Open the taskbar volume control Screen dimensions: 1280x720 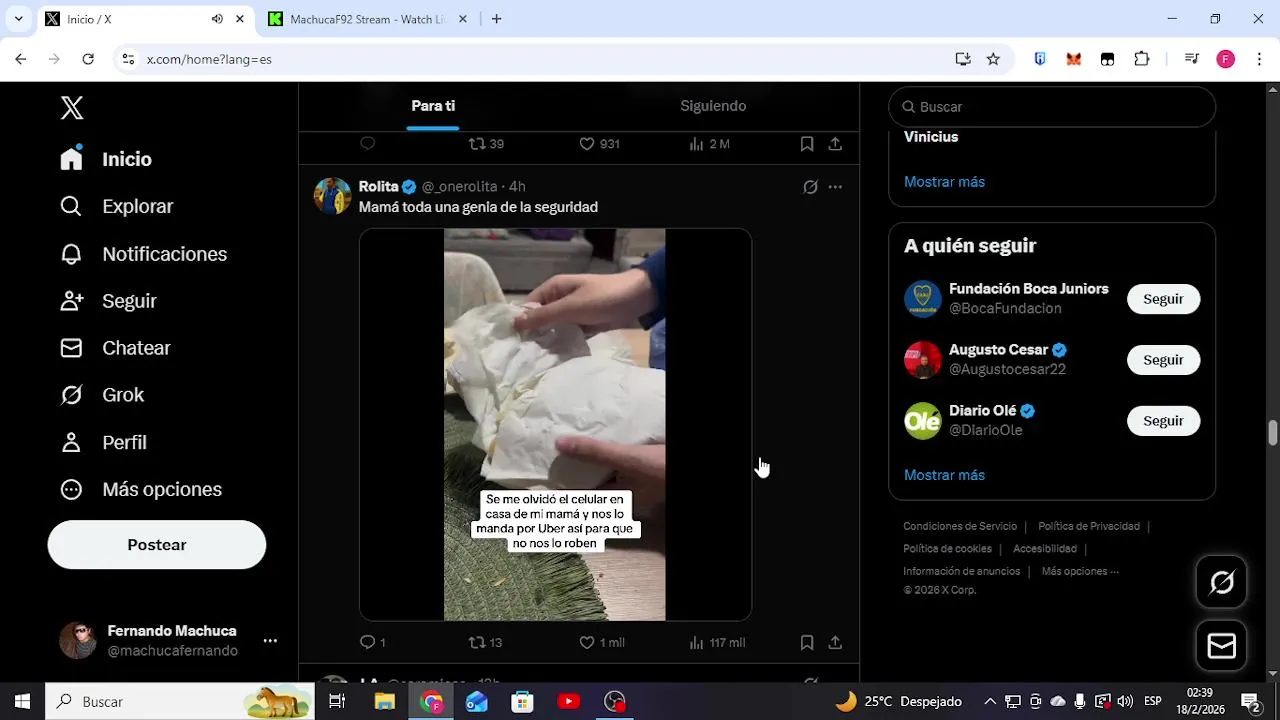1125,701
